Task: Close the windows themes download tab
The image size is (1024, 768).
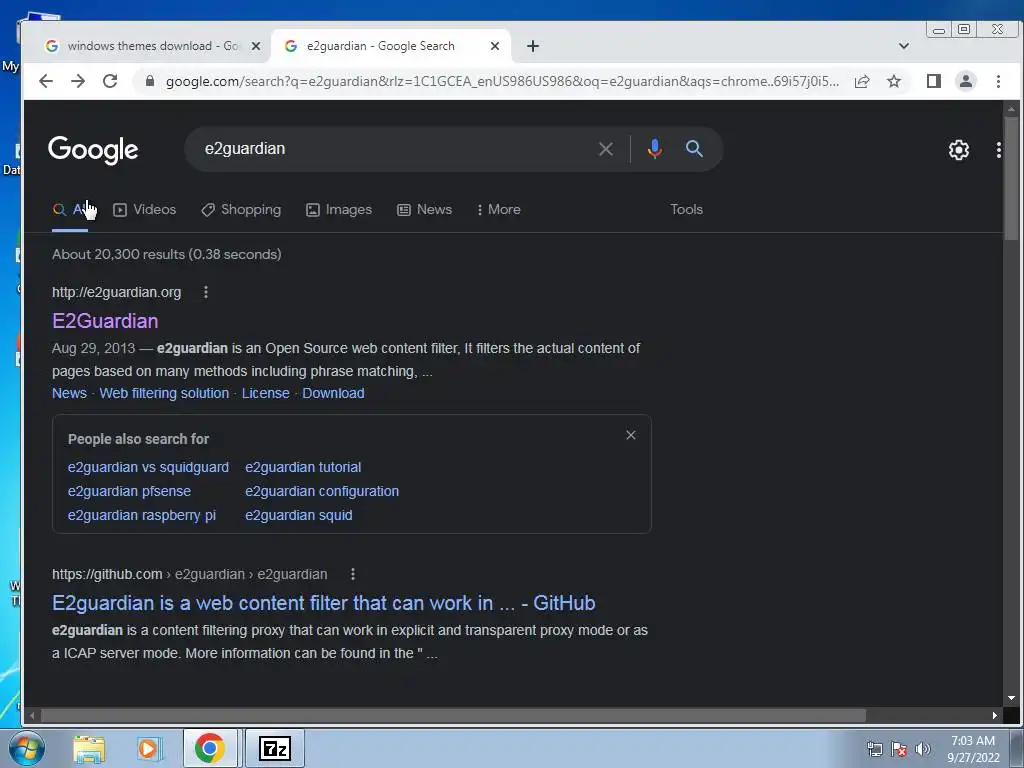Action: coord(256,46)
